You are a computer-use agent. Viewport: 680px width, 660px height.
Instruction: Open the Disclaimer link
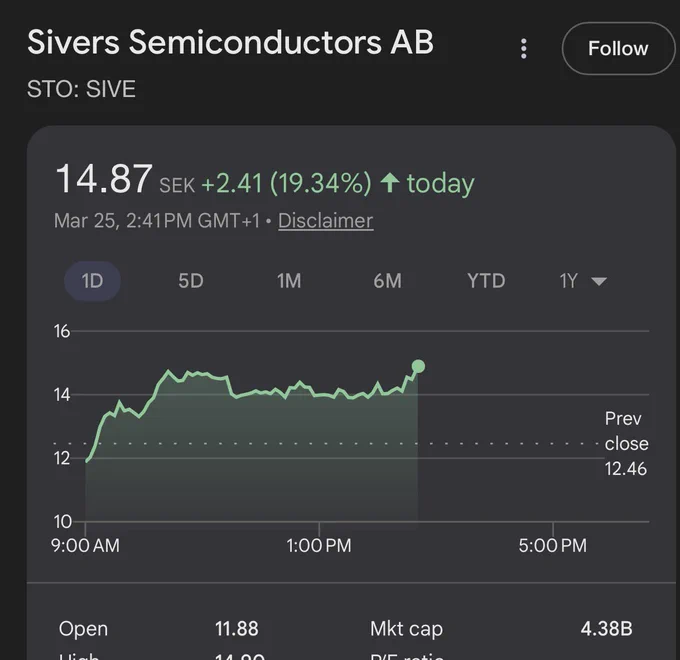pos(326,221)
